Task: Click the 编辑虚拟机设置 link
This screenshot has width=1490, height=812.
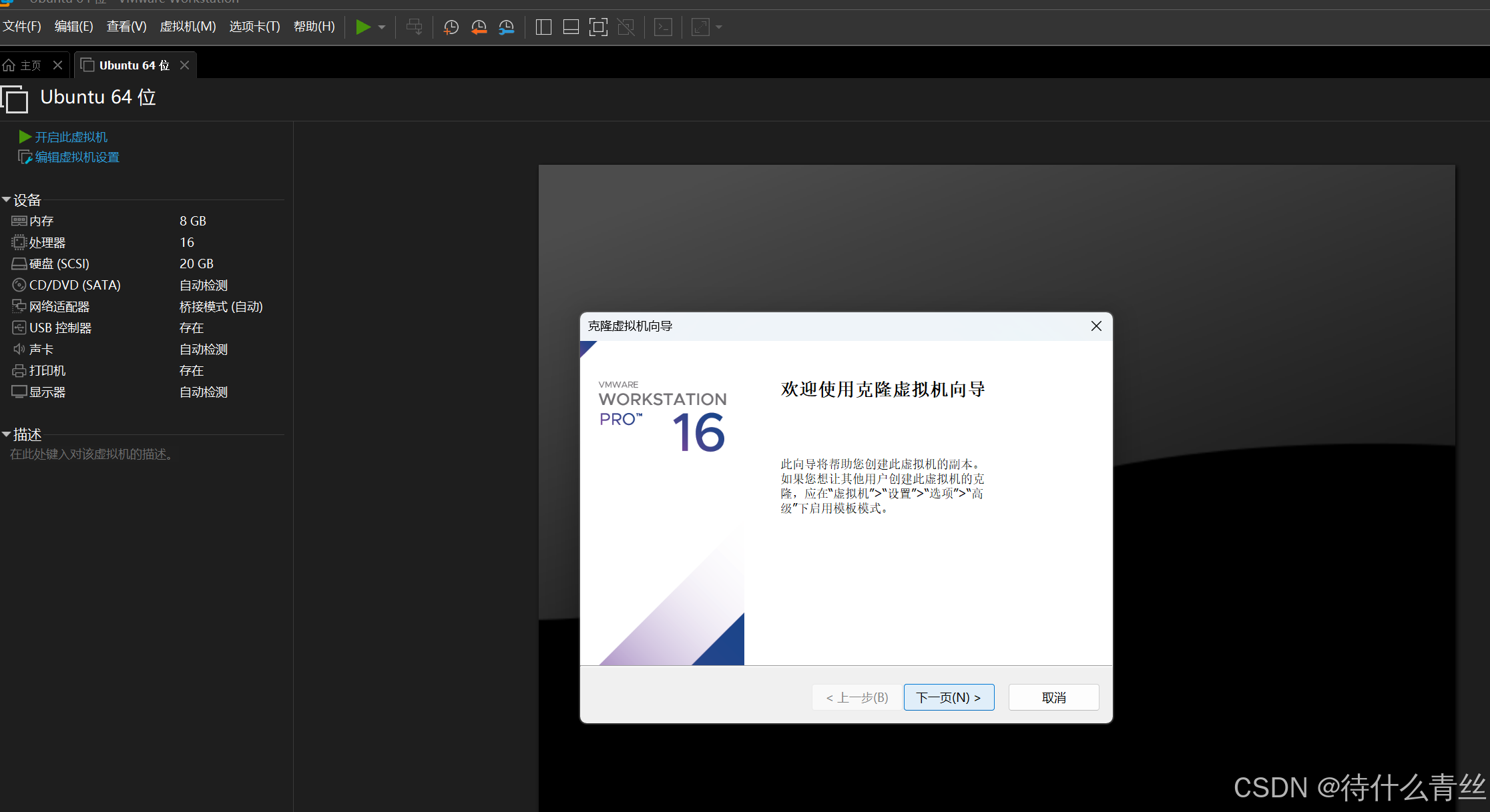Action: [77, 157]
